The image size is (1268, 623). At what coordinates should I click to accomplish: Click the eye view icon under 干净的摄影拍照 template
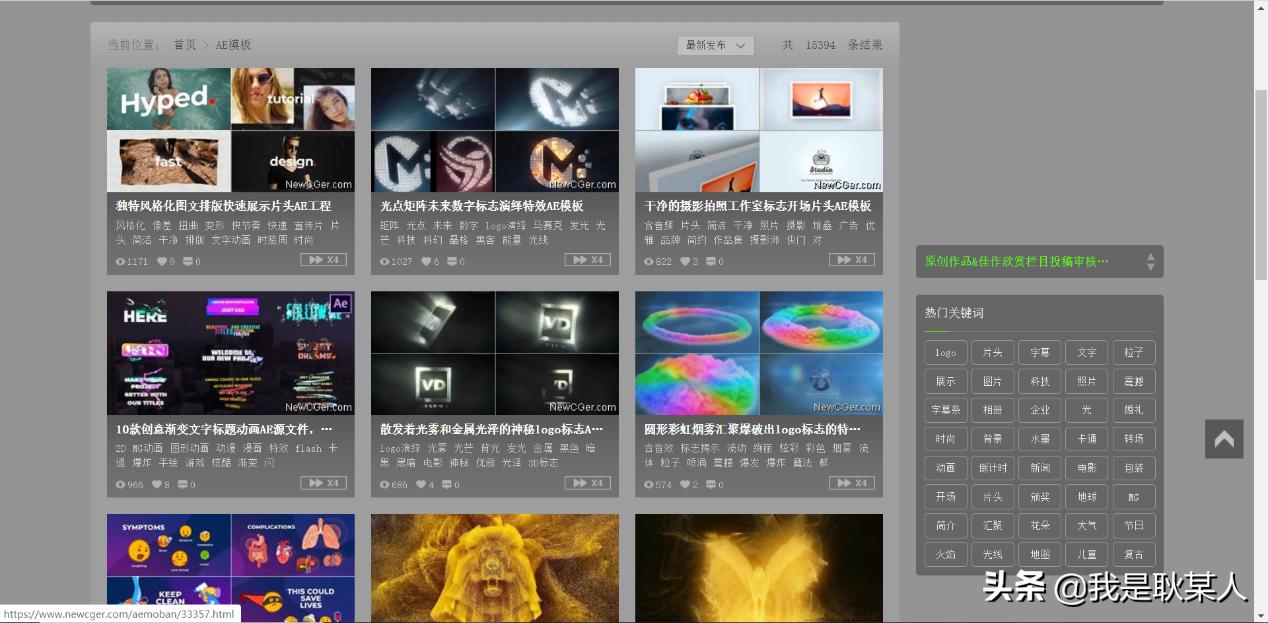tap(648, 262)
